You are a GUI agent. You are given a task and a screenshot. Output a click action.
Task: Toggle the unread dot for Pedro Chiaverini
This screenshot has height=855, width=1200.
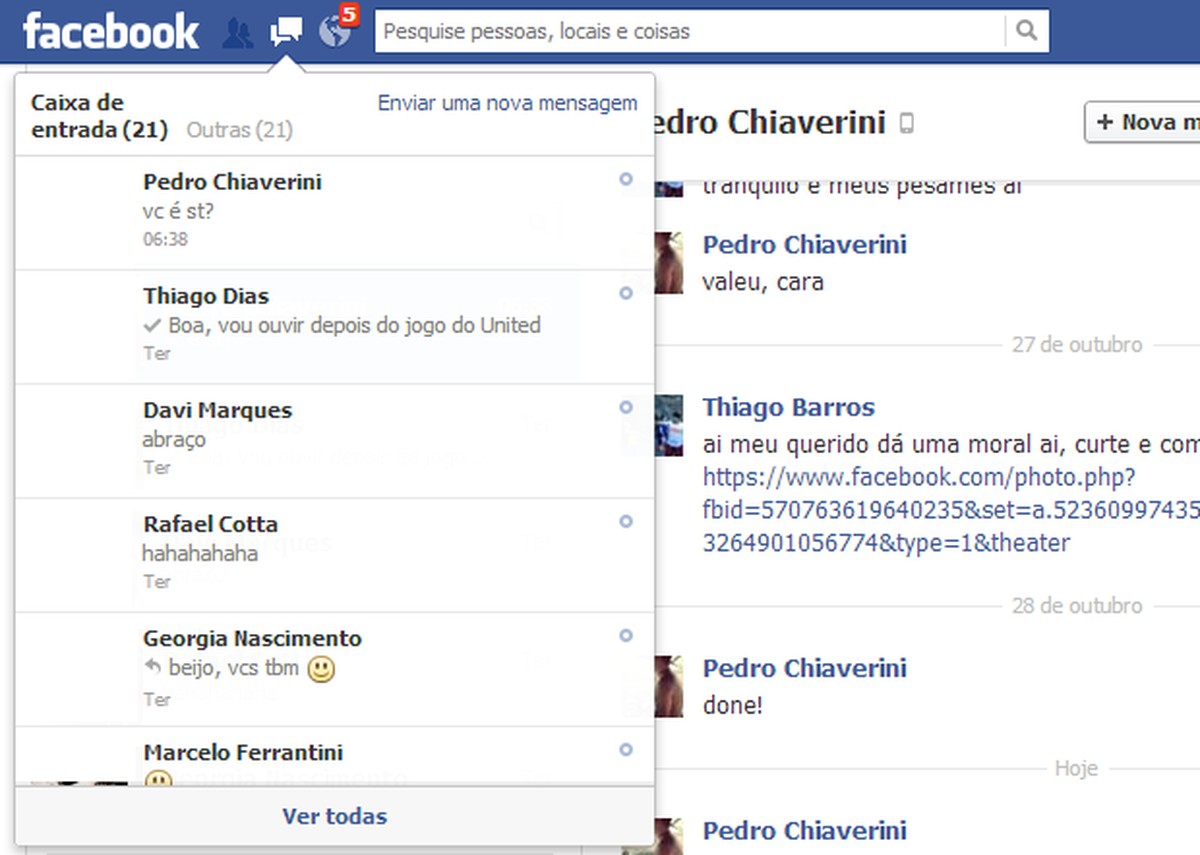click(626, 180)
